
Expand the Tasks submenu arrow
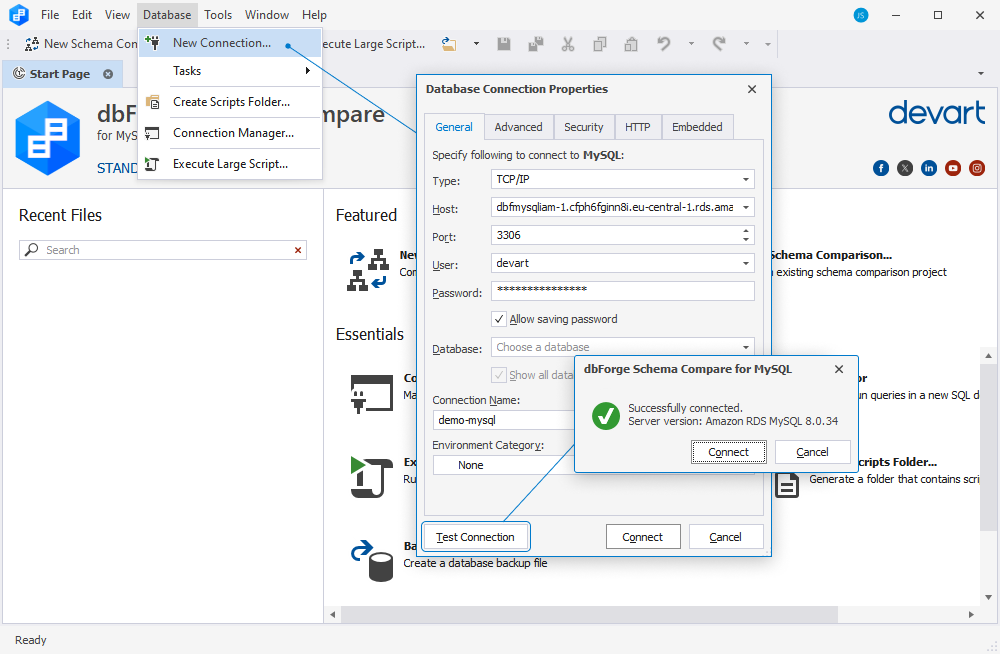click(307, 71)
